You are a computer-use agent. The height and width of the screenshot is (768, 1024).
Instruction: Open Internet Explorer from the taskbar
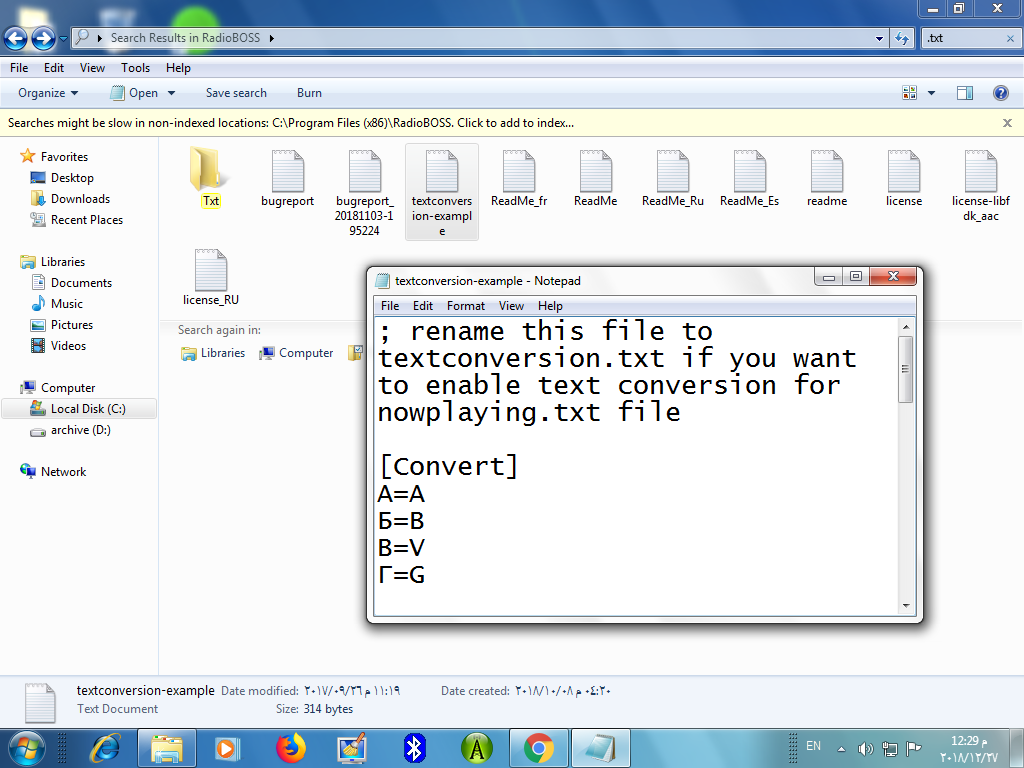coord(106,748)
